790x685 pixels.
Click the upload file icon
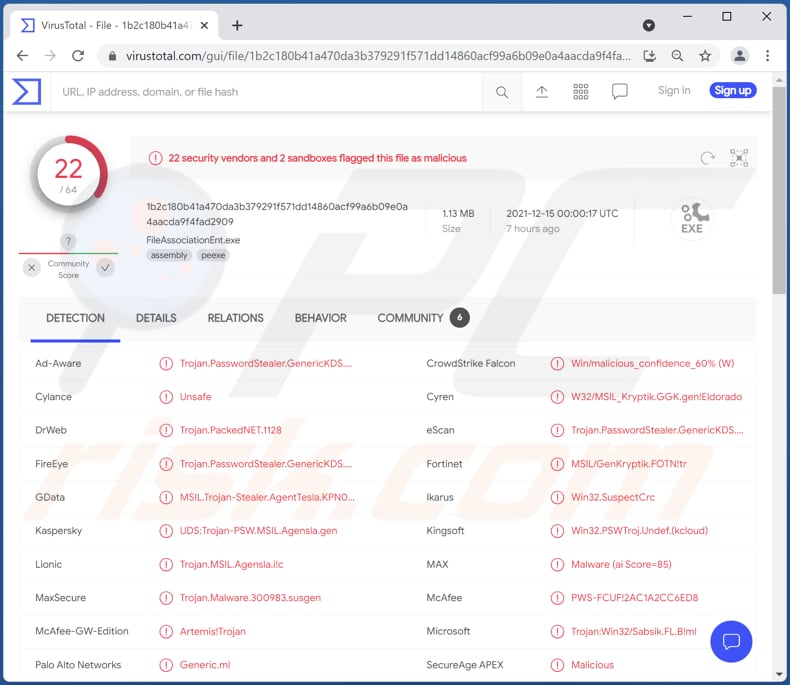542,92
